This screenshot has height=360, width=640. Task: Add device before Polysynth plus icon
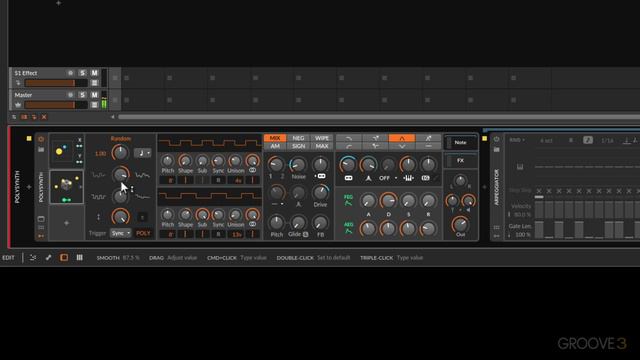click(29, 187)
